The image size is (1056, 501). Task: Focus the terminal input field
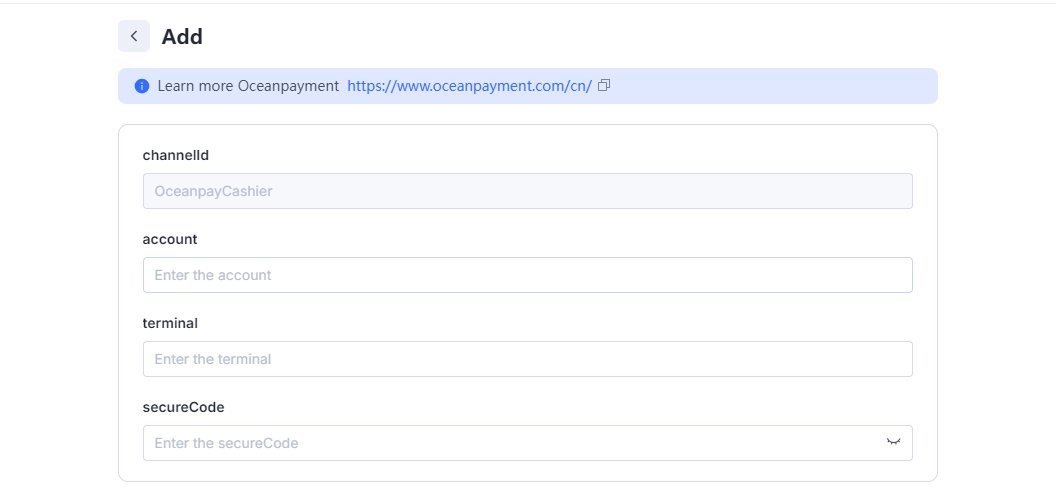tap(527, 359)
